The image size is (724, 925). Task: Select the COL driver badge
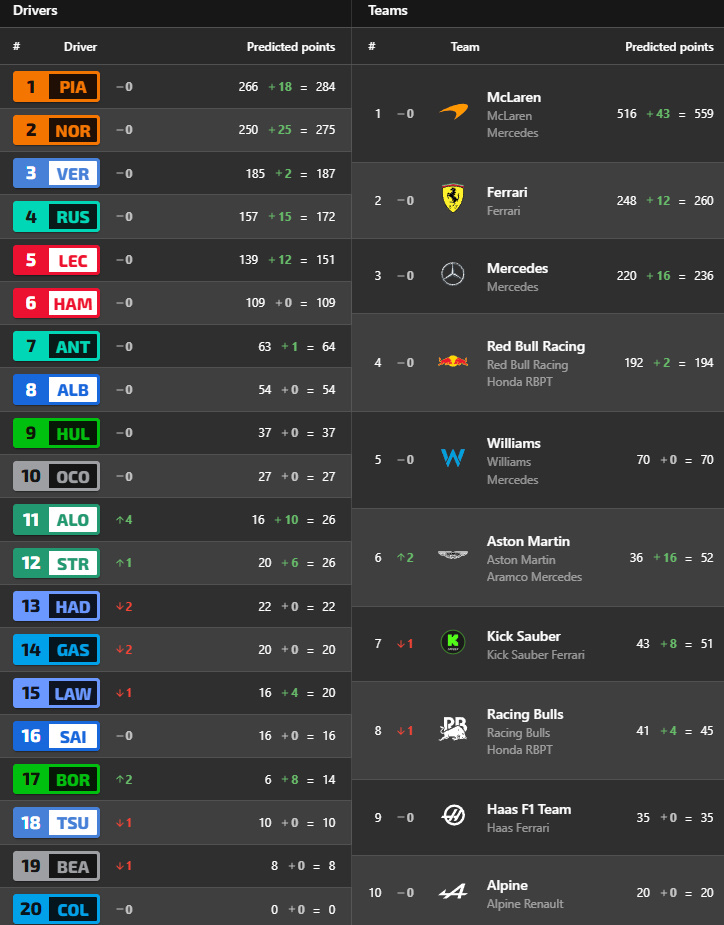click(57, 909)
